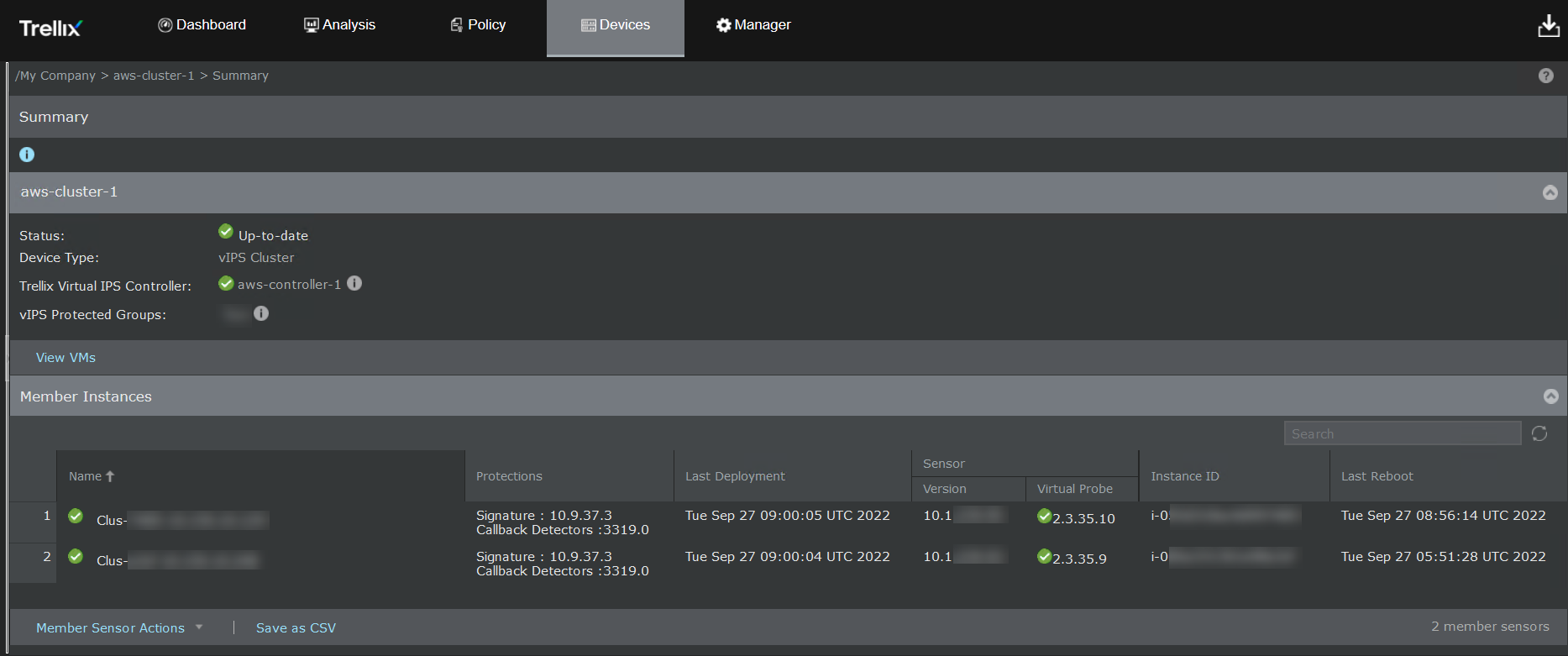Click aws-cluster-1 in the breadcrumb

coord(154,76)
